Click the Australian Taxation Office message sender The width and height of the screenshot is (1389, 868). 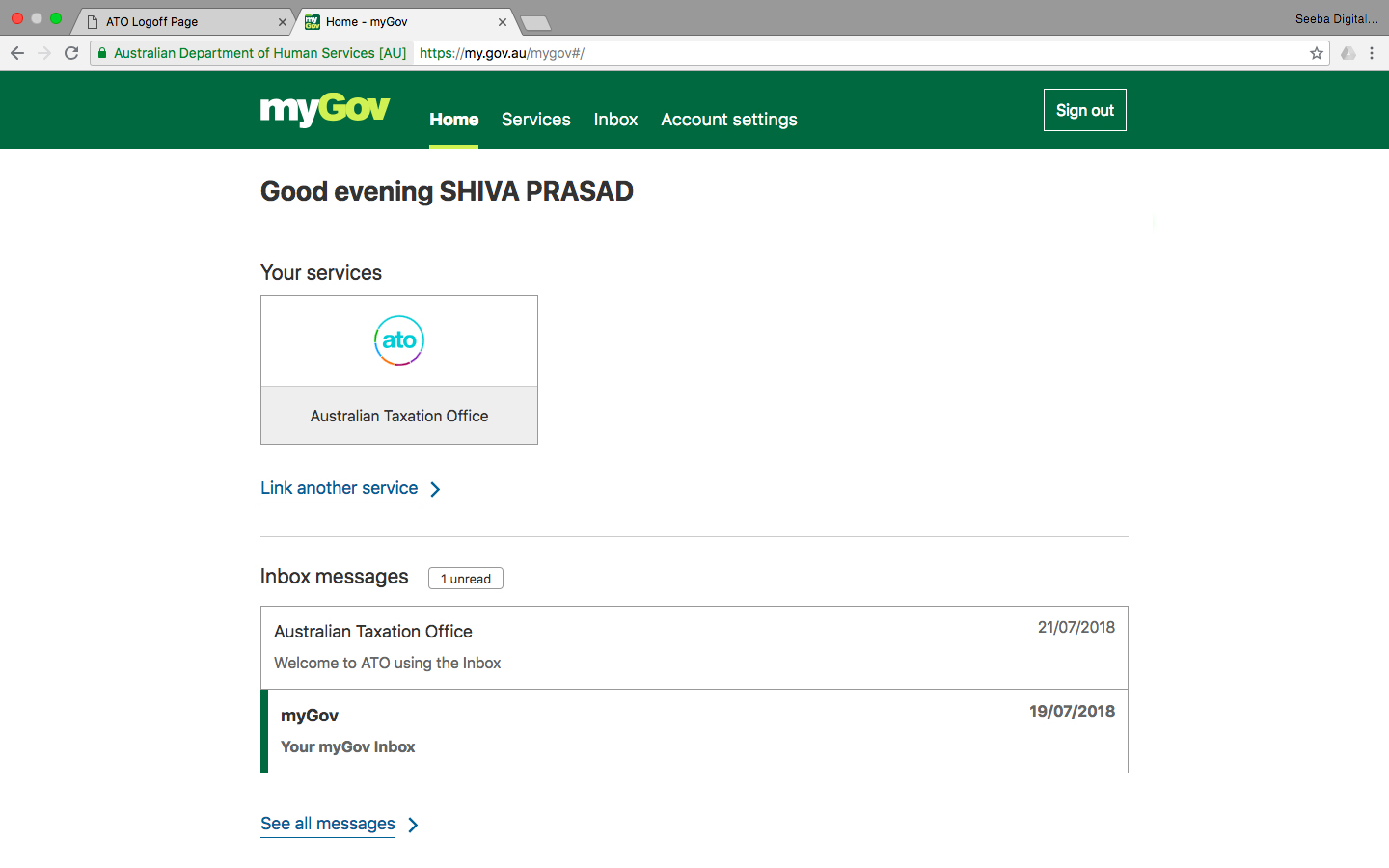click(373, 632)
